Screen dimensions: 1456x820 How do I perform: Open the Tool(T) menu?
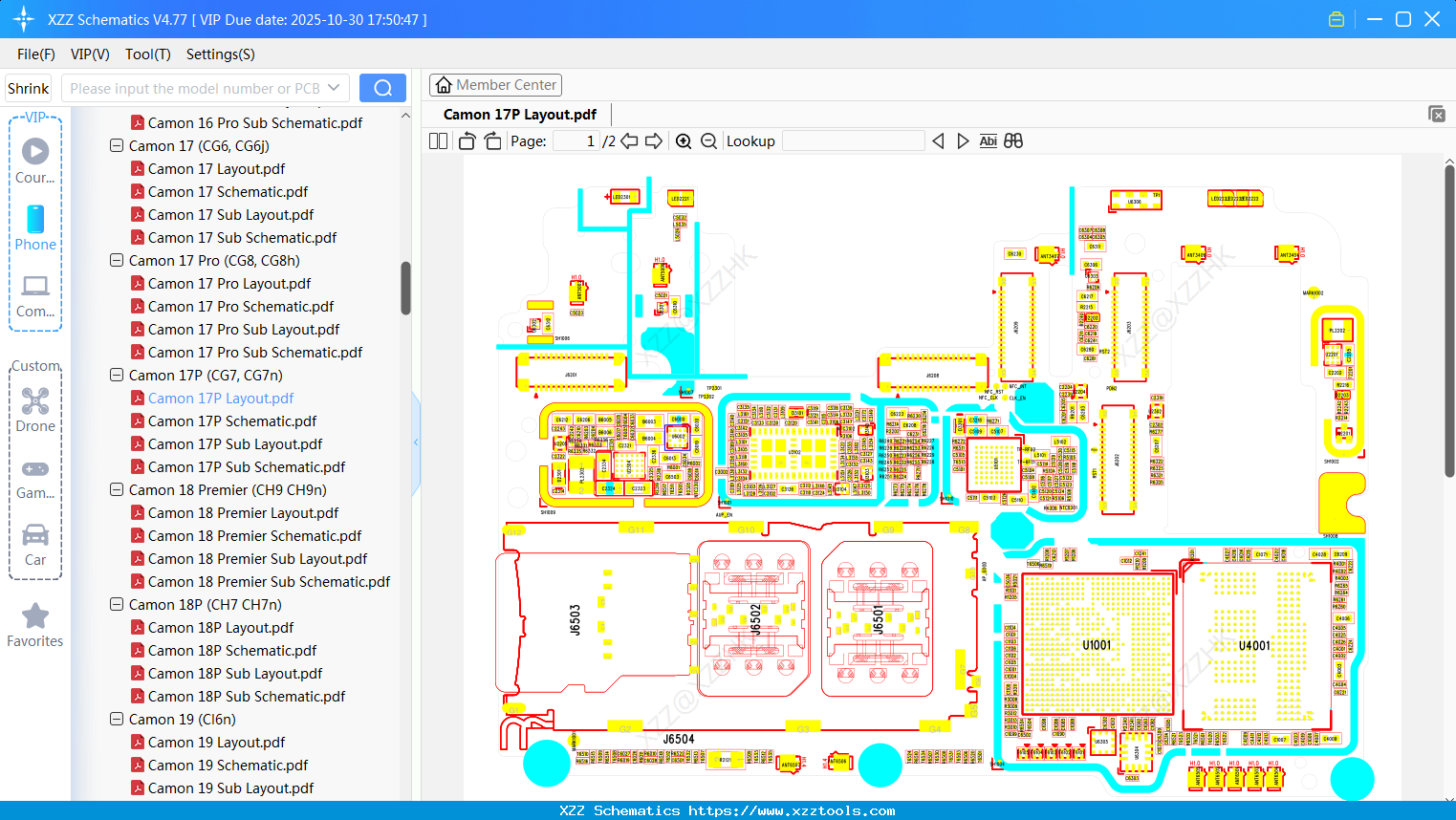point(148,54)
